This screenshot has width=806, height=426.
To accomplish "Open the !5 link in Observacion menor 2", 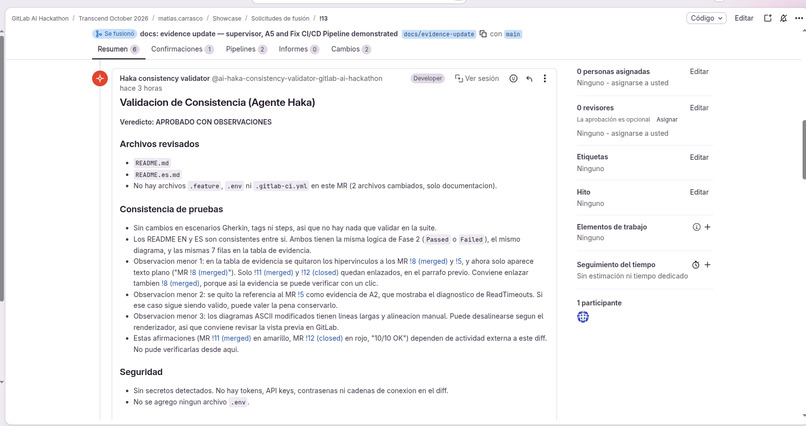I will (301, 294).
